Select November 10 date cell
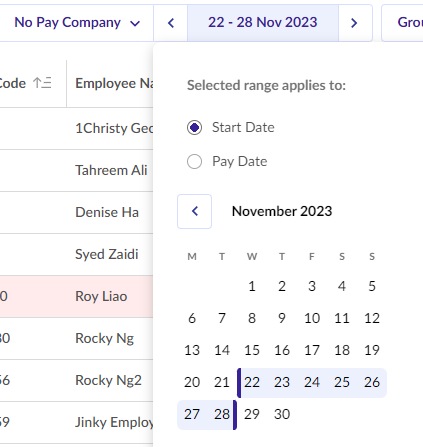The height and width of the screenshot is (447, 423). pyautogui.click(x=312, y=318)
